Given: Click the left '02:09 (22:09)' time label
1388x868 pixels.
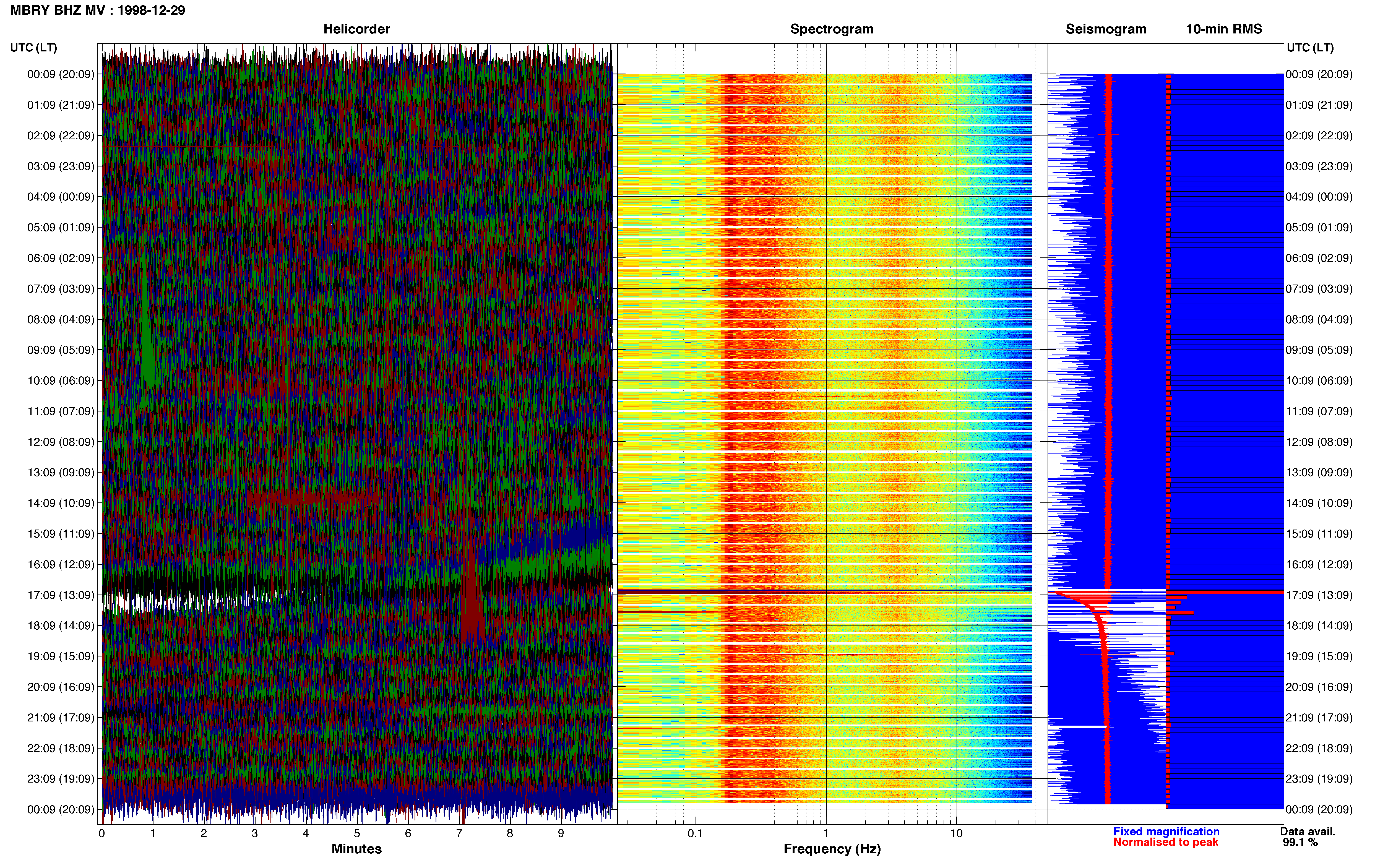Looking at the screenshot, I should pos(61,135).
